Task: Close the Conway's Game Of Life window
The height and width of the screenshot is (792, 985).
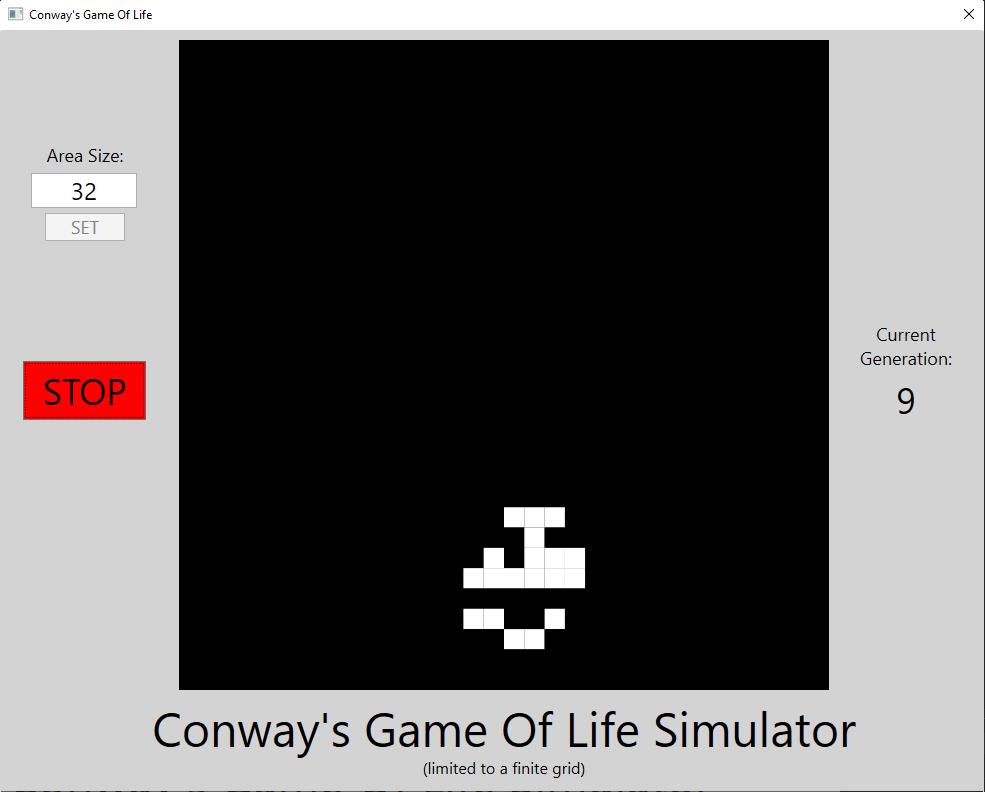Action: (967, 15)
